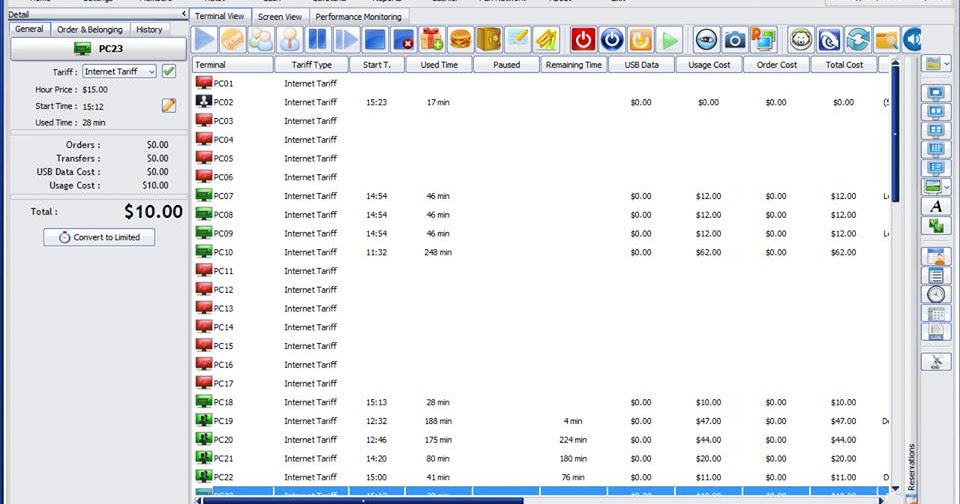Sort by the Remaining Time column header

[x=574, y=64]
